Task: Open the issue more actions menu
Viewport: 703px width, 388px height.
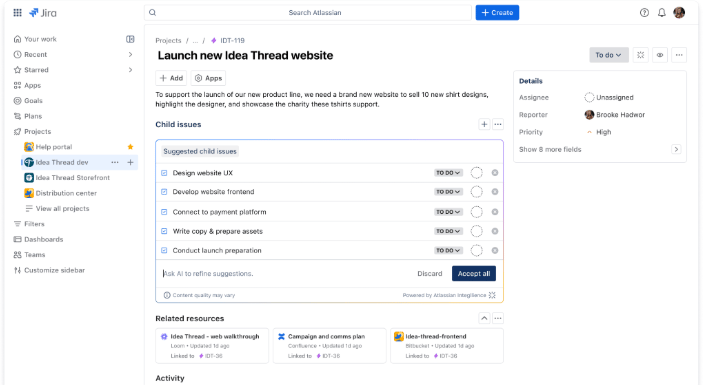Action: tap(679, 55)
